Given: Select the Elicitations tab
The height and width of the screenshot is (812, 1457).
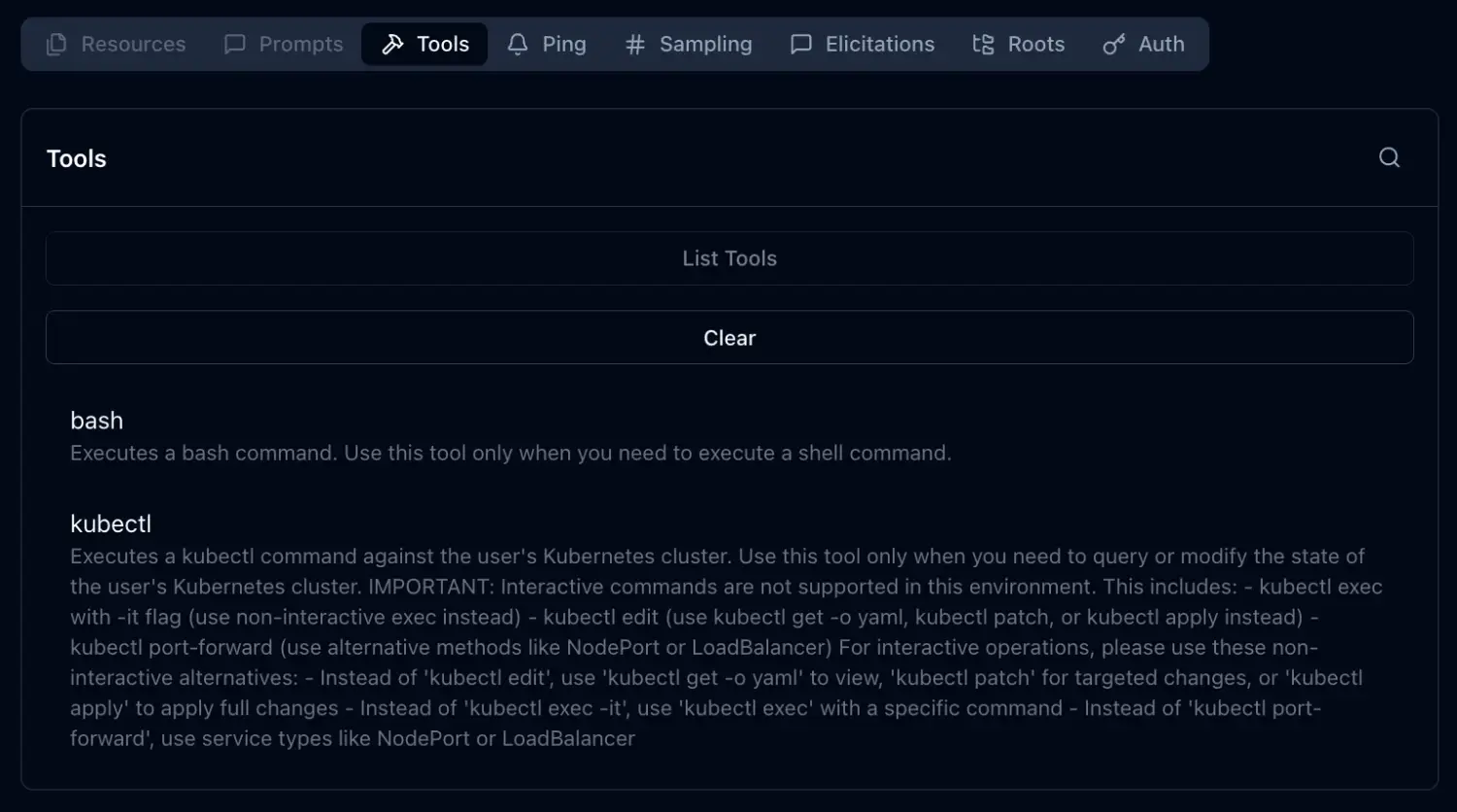Looking at the screenshot, I should pos(879,45).
